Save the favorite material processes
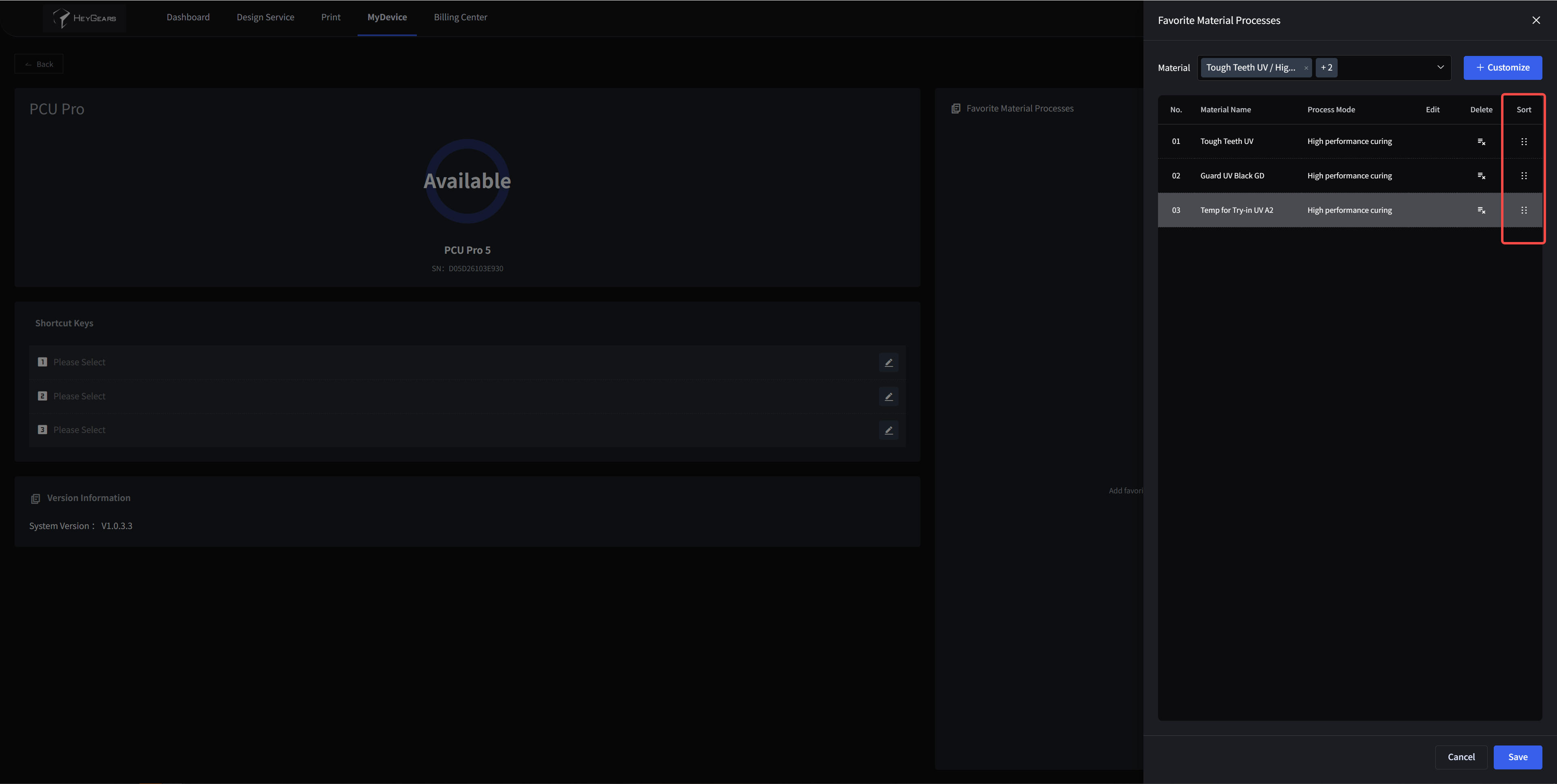1557x784 pixels. 1518,757
